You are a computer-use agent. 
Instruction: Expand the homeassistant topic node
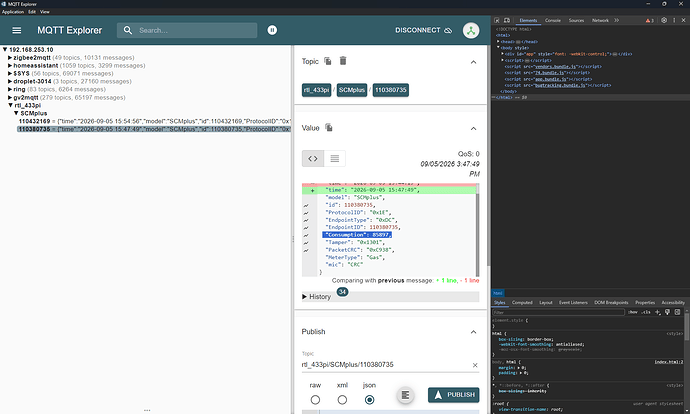(10, 66)
